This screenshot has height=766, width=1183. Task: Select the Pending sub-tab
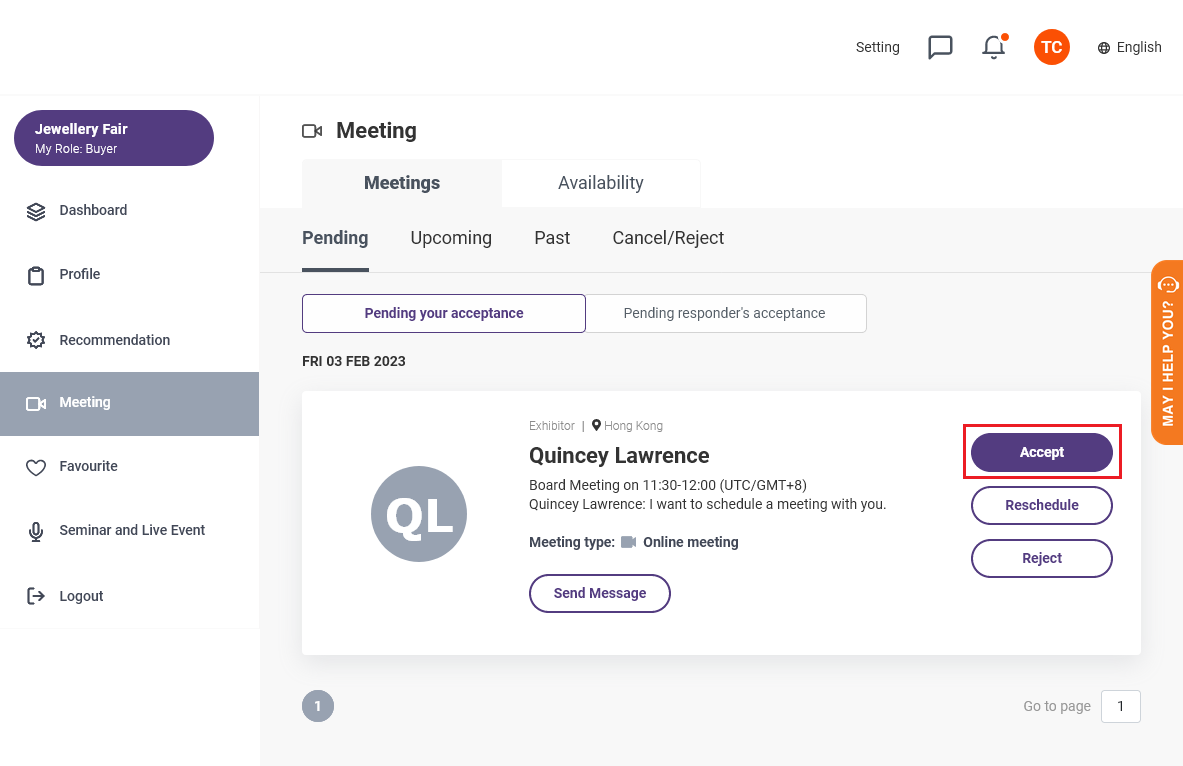pyautogui.click(x=335, y=238)
